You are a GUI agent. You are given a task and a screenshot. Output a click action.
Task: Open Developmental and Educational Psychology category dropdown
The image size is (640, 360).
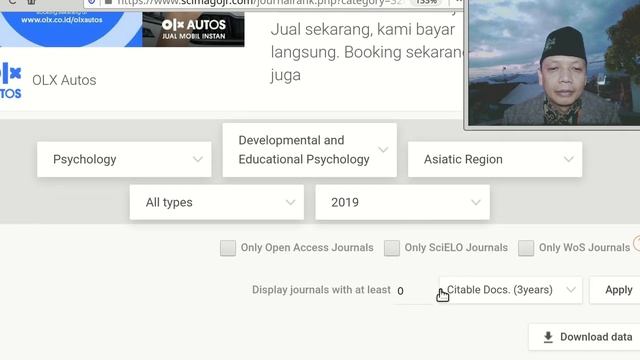click(309, 150)
